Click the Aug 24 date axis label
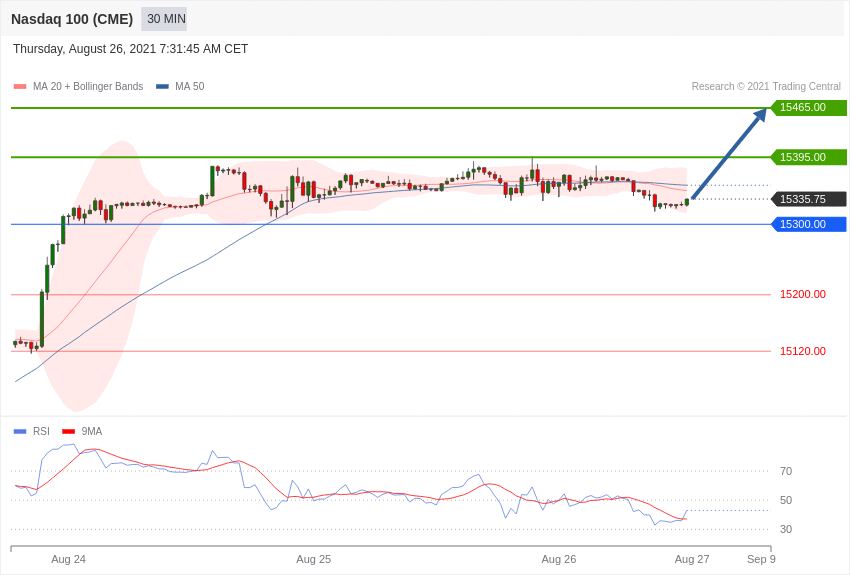 (x=68, y=559)
